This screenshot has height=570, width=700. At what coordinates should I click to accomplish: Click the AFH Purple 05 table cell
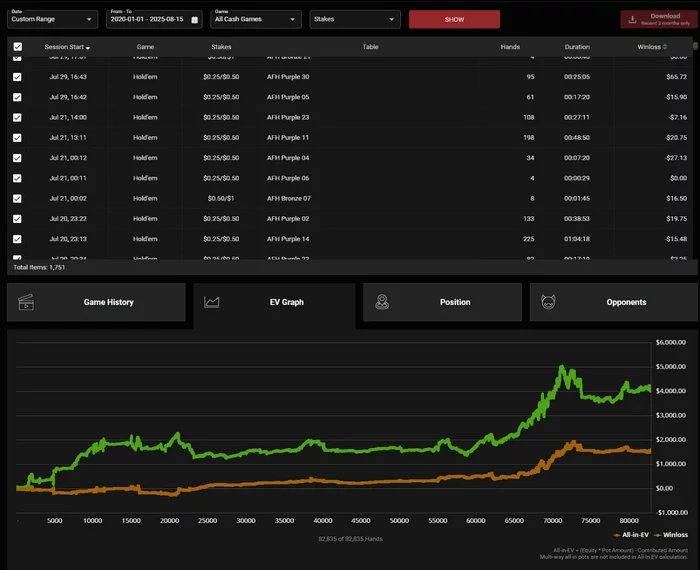pos(288,97)
